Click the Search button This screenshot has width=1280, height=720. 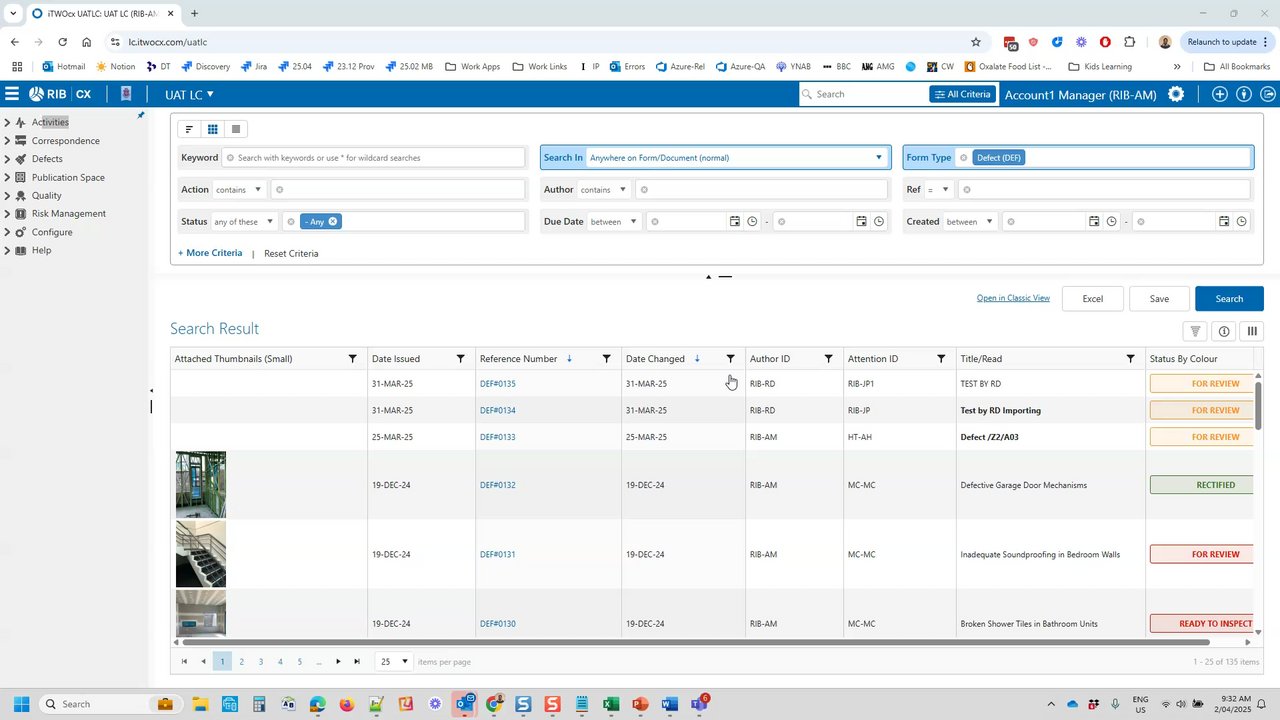[1229, 299]
